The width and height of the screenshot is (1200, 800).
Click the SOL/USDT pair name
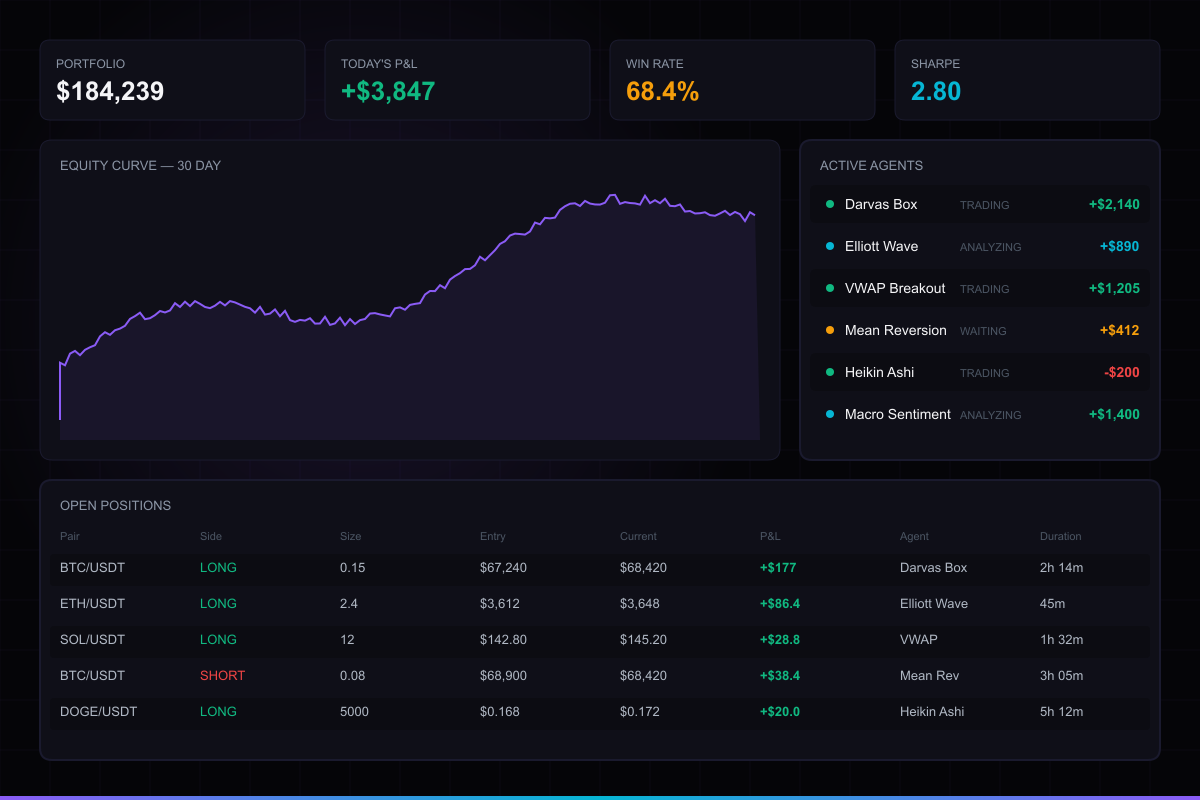92,640
